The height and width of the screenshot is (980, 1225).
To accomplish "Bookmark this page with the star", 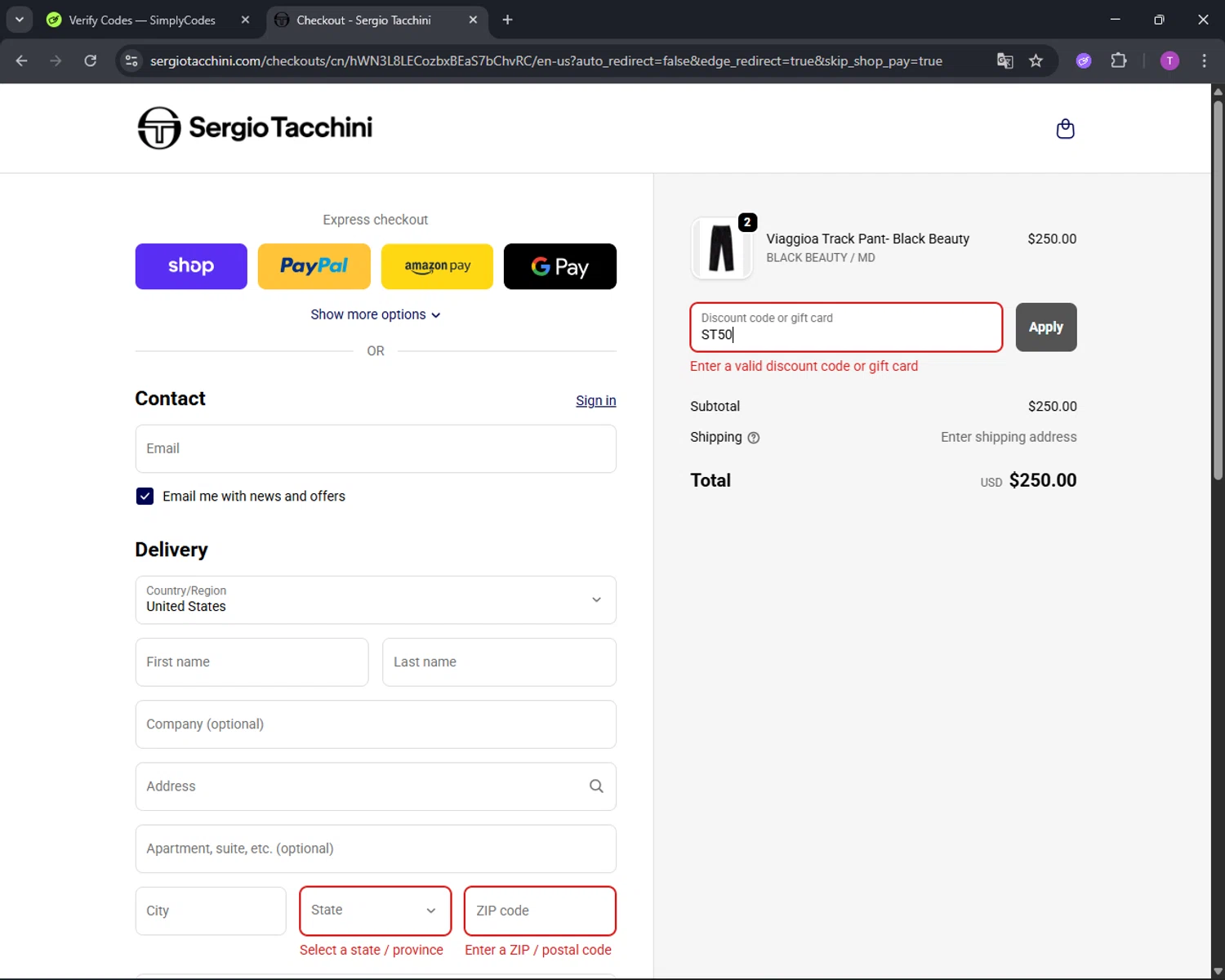I will pos(1036,60).
